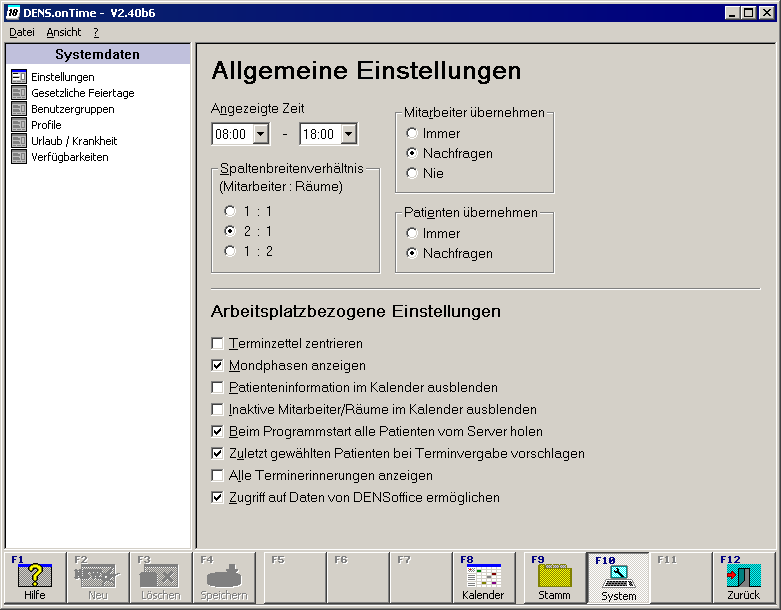Screen dimensions: 781x610
Task: Click the F3 Löschen toolbar button
Action: click(x=160, y=578)
